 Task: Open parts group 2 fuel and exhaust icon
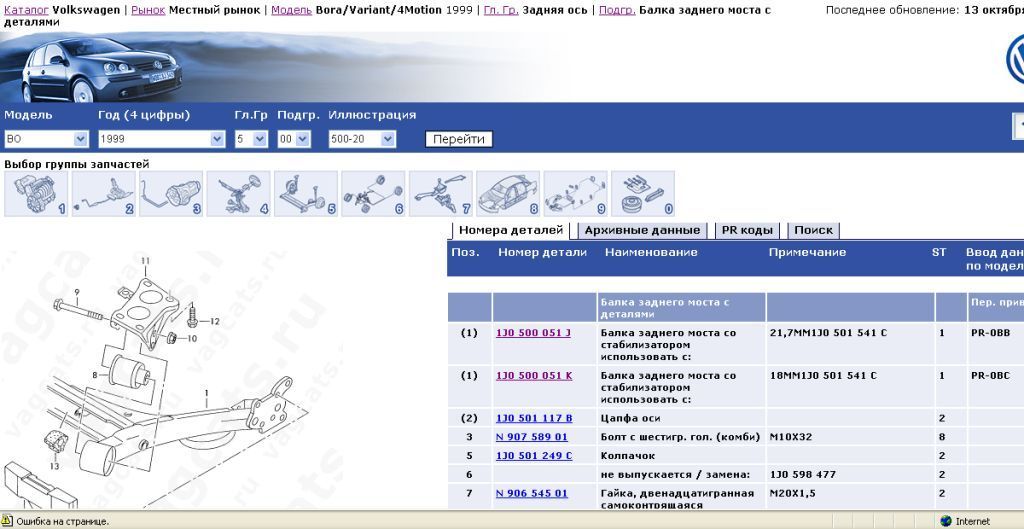pos(104,194)
